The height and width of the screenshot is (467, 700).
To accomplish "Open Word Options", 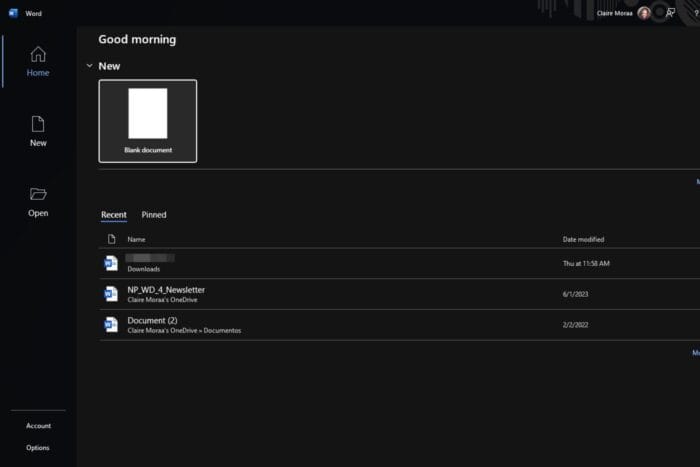I will tap(38, 448).
